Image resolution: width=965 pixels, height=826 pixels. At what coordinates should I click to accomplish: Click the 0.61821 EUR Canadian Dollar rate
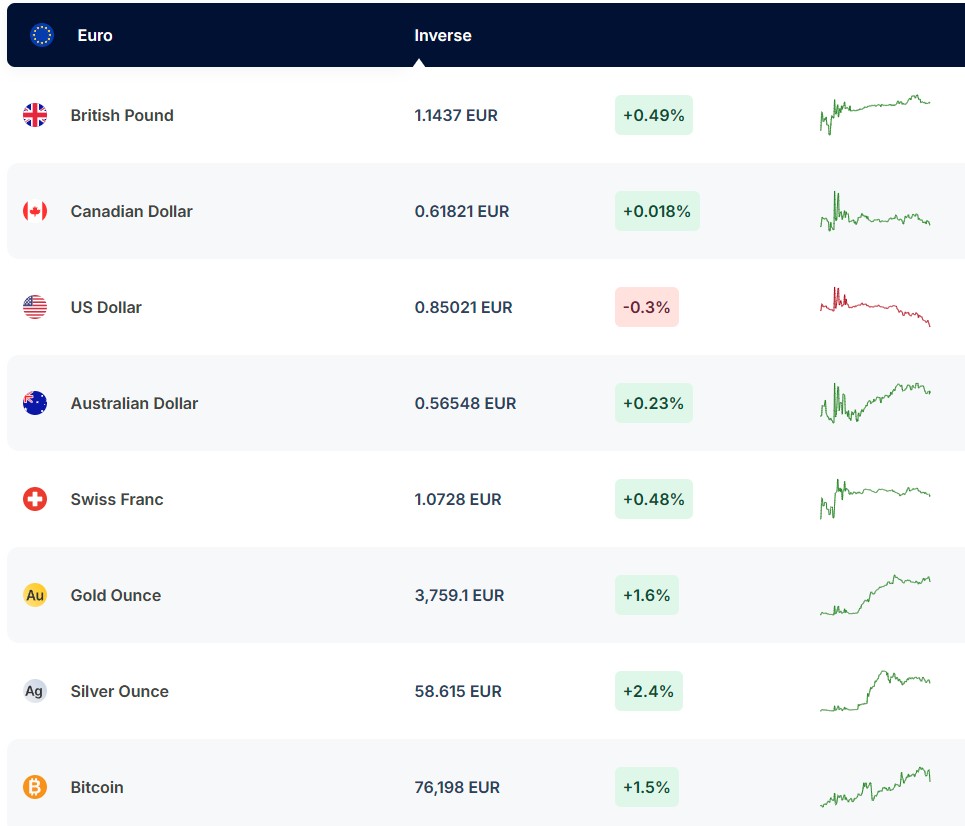[x=462, y=211]
